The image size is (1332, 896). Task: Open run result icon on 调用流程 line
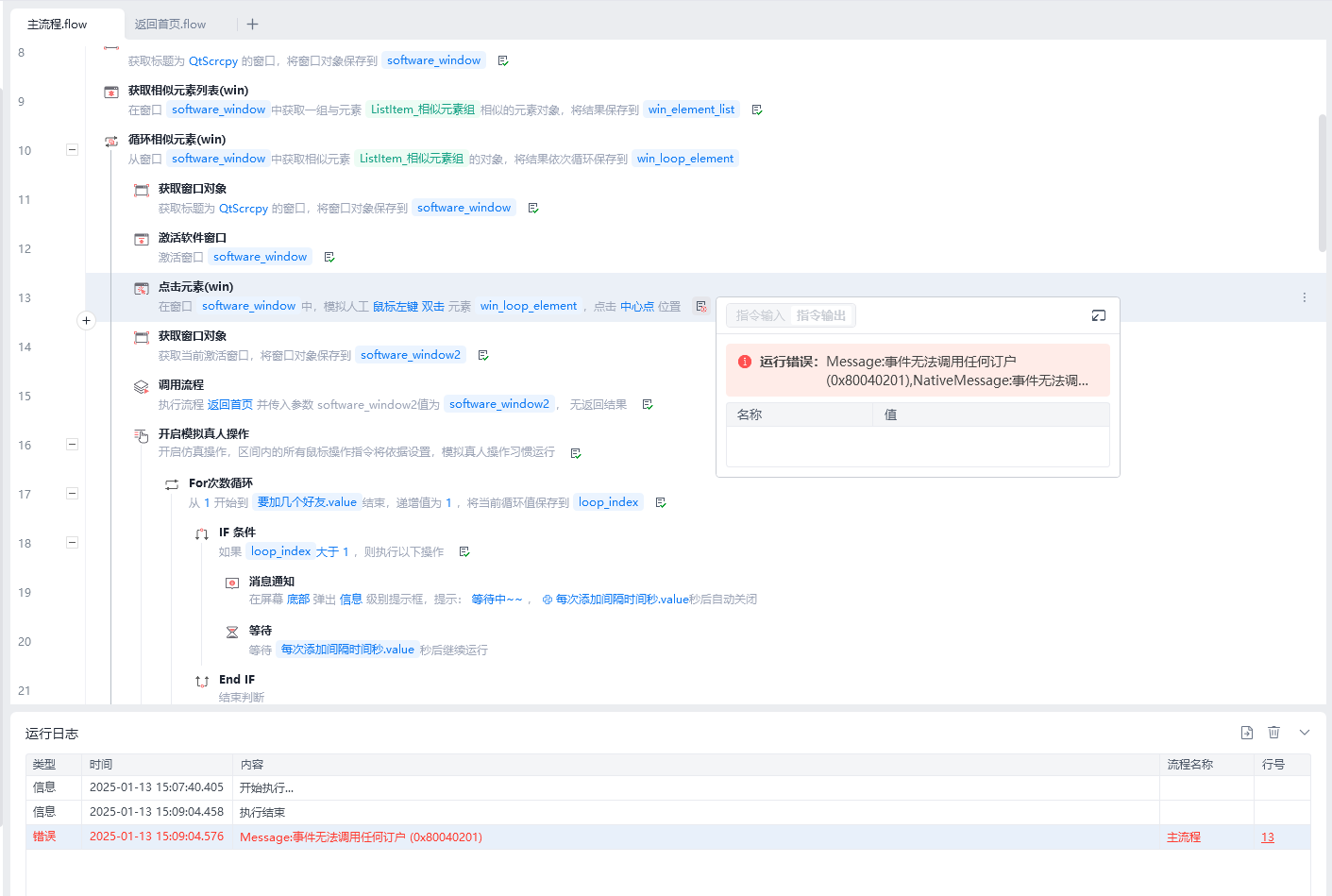pos(648,404)
